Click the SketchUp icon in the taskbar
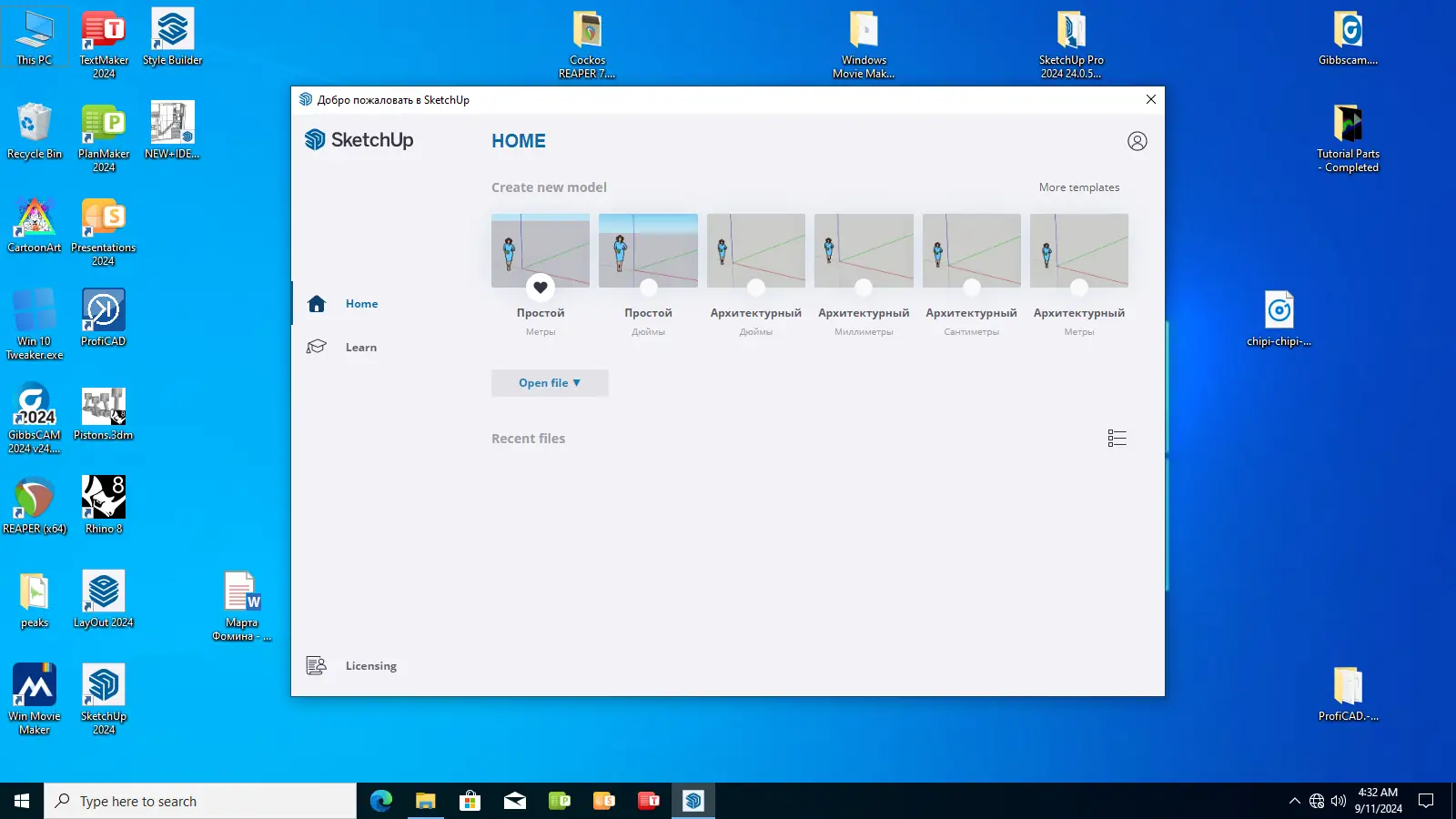 [693, 801]
